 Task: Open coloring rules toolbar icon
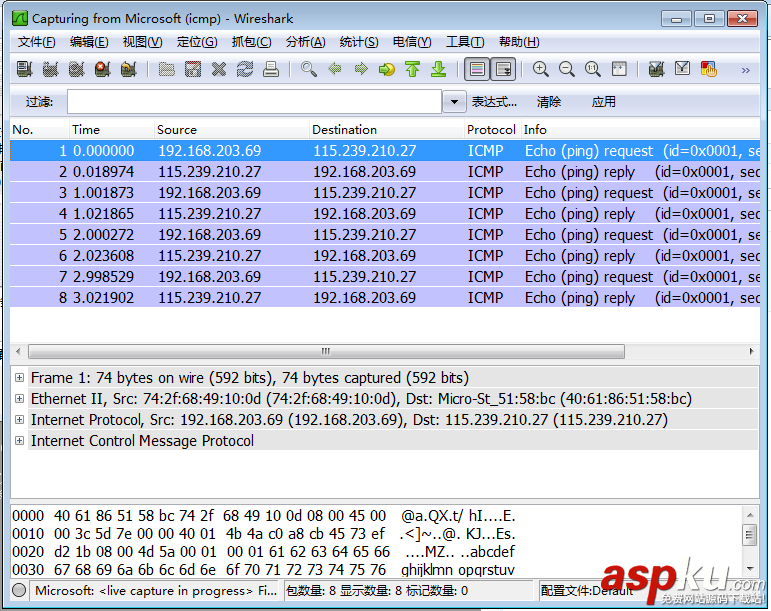point(709,69)
